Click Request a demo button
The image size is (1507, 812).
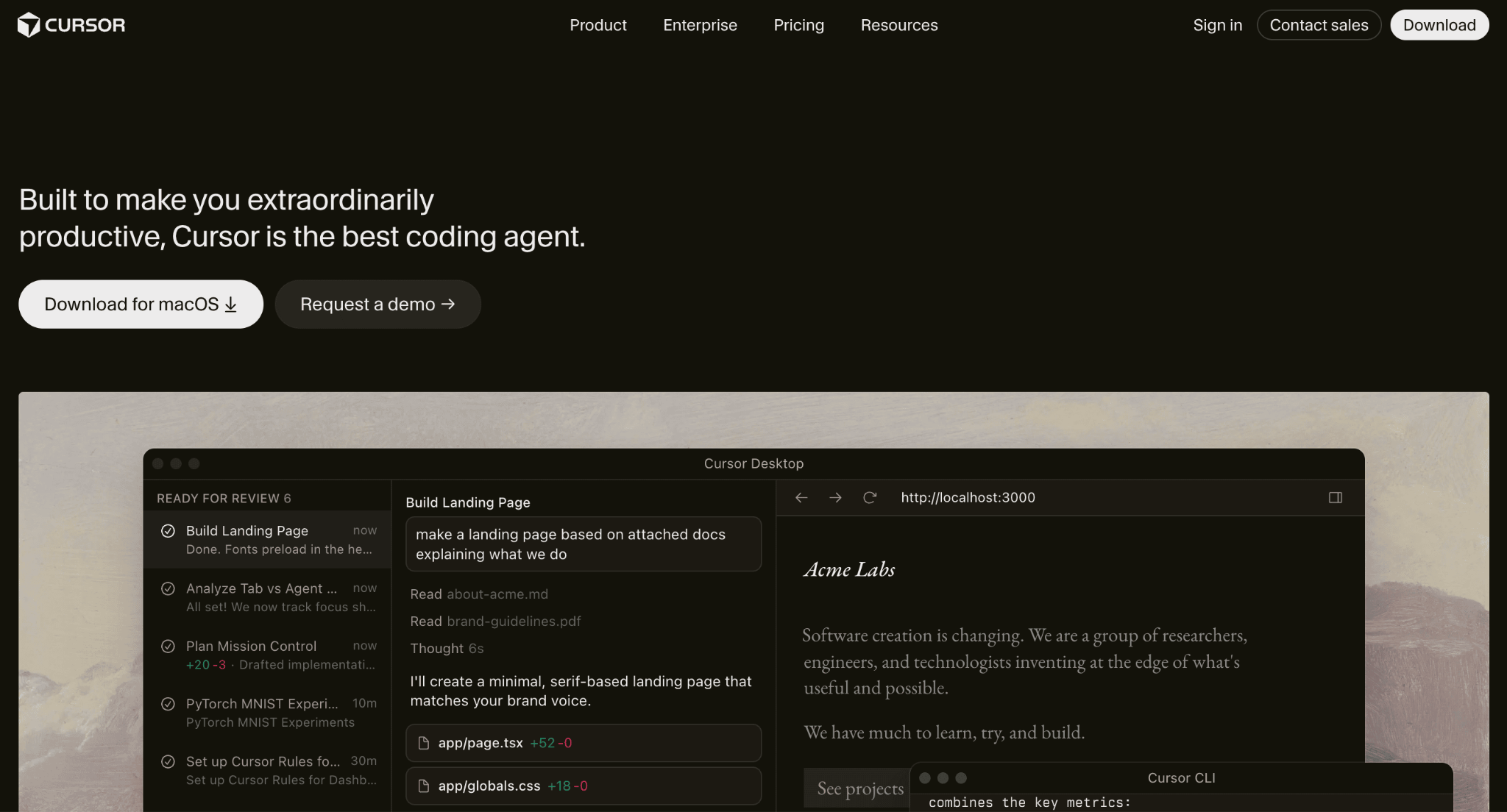click(377, 304)
